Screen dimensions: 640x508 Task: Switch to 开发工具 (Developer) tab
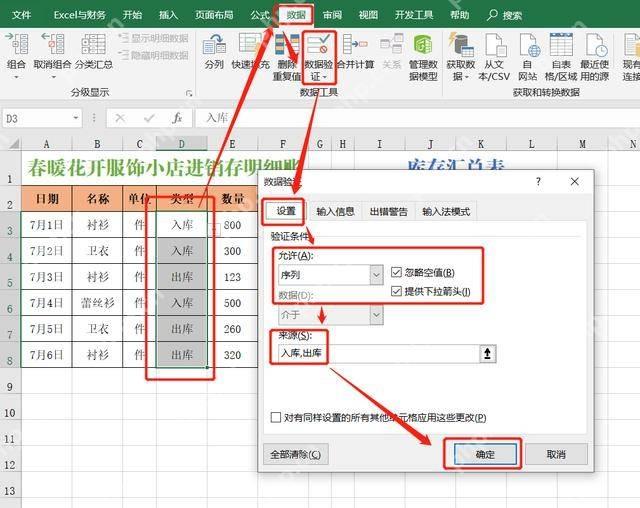click(413, 15)
